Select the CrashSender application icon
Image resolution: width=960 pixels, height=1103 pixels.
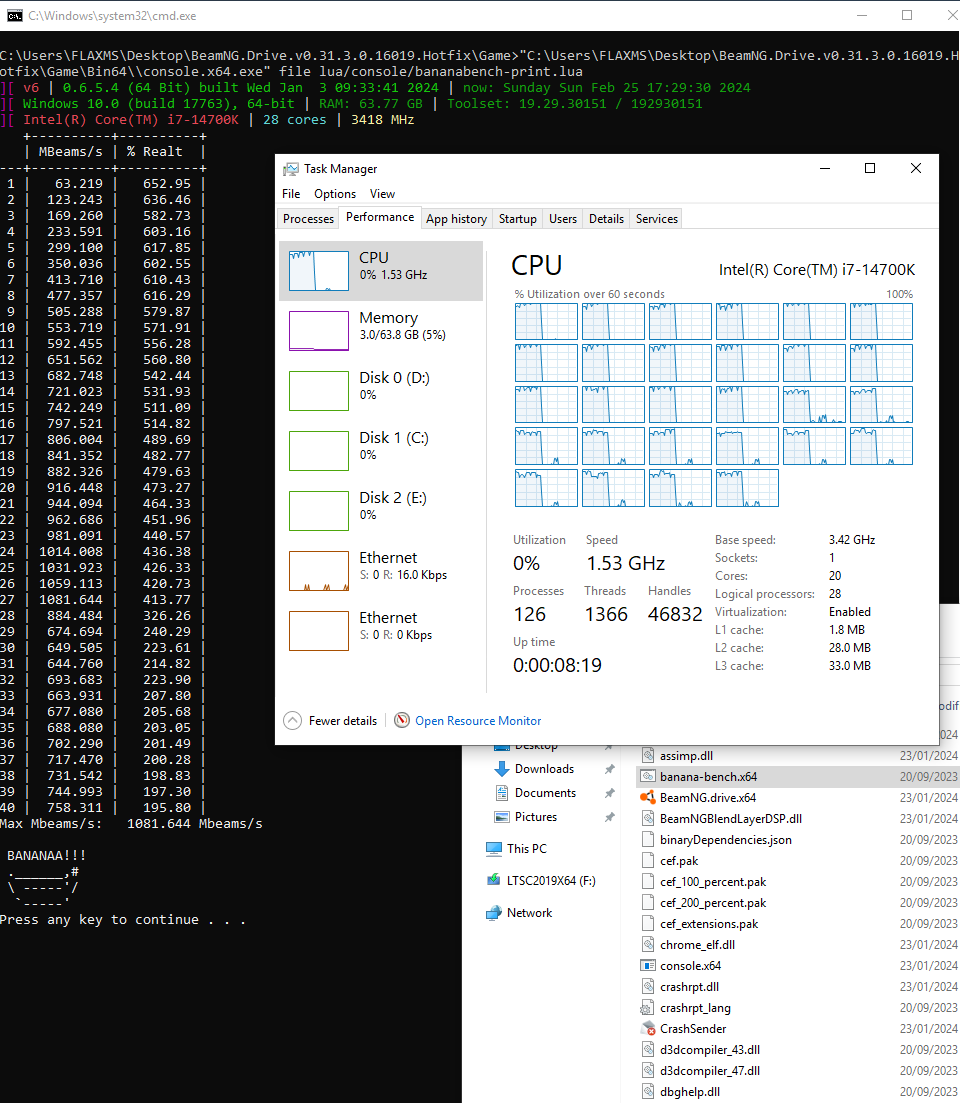648,1028
